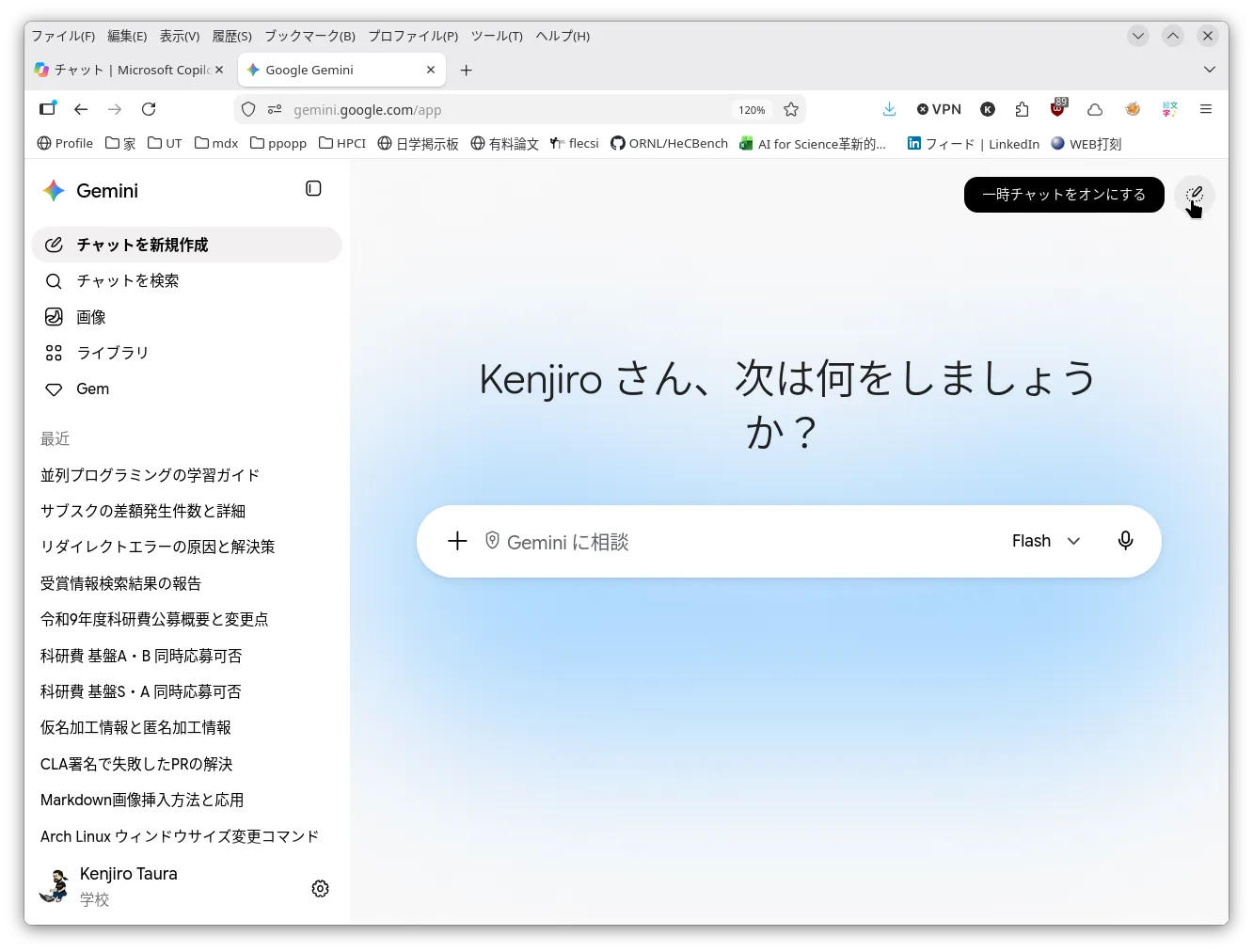This screenshot has width=1253, height=952.
Task: Reload the current page
Action: (149, 109)
